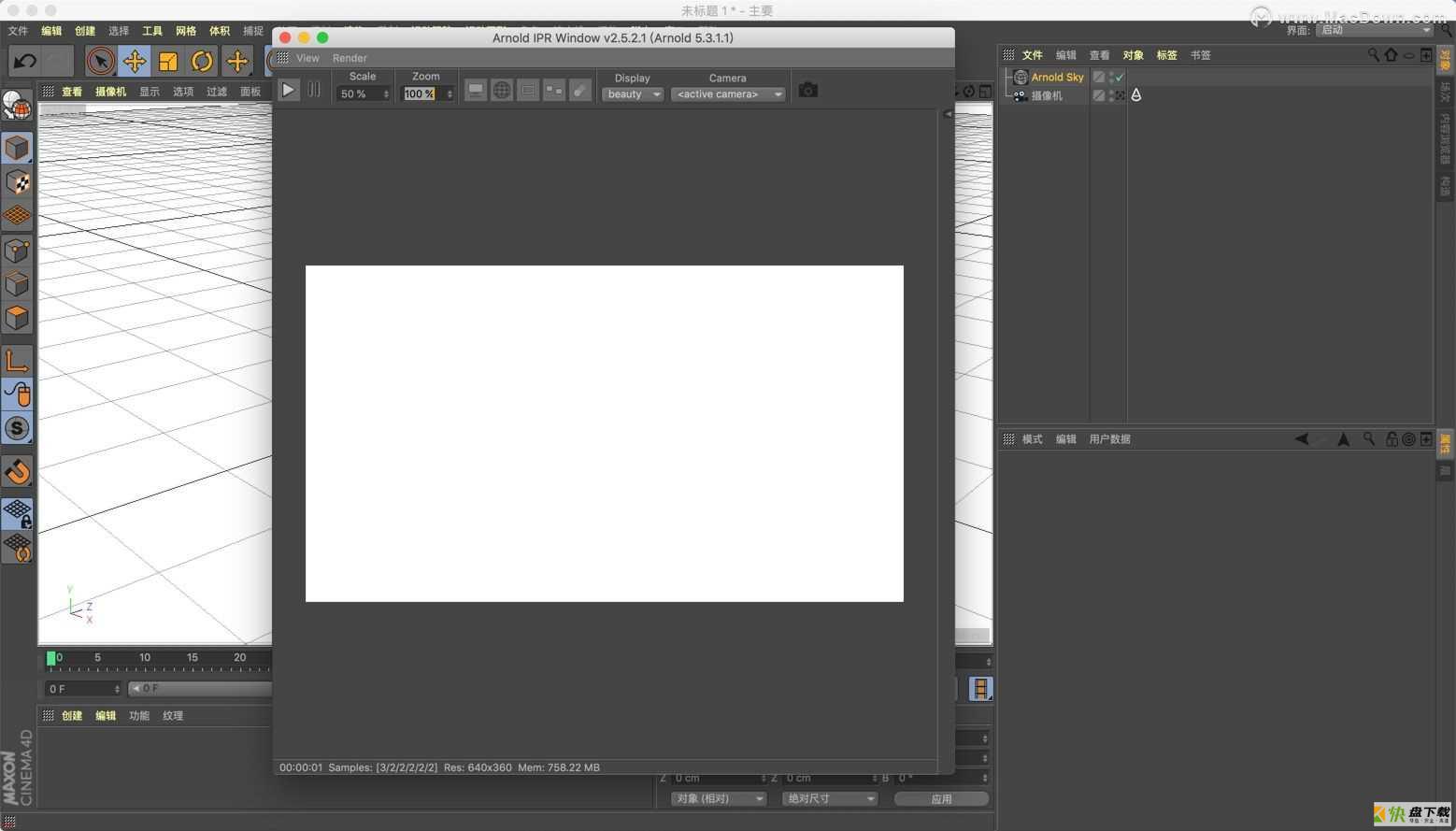Click timeline frame marker at 10
The width and height of the screenshot is (1456, 831).
tap(145, 660)
